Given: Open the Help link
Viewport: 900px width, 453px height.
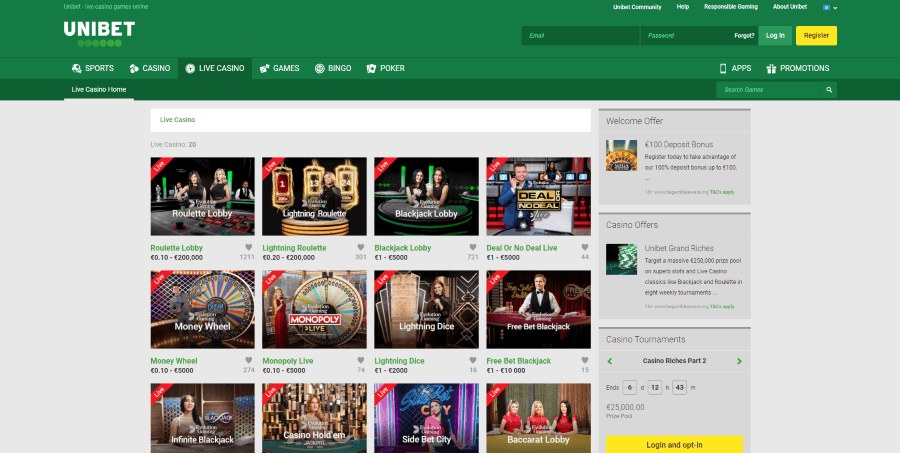Looking at the screenshot, I should pyautogui.click(x=682, y=7).
